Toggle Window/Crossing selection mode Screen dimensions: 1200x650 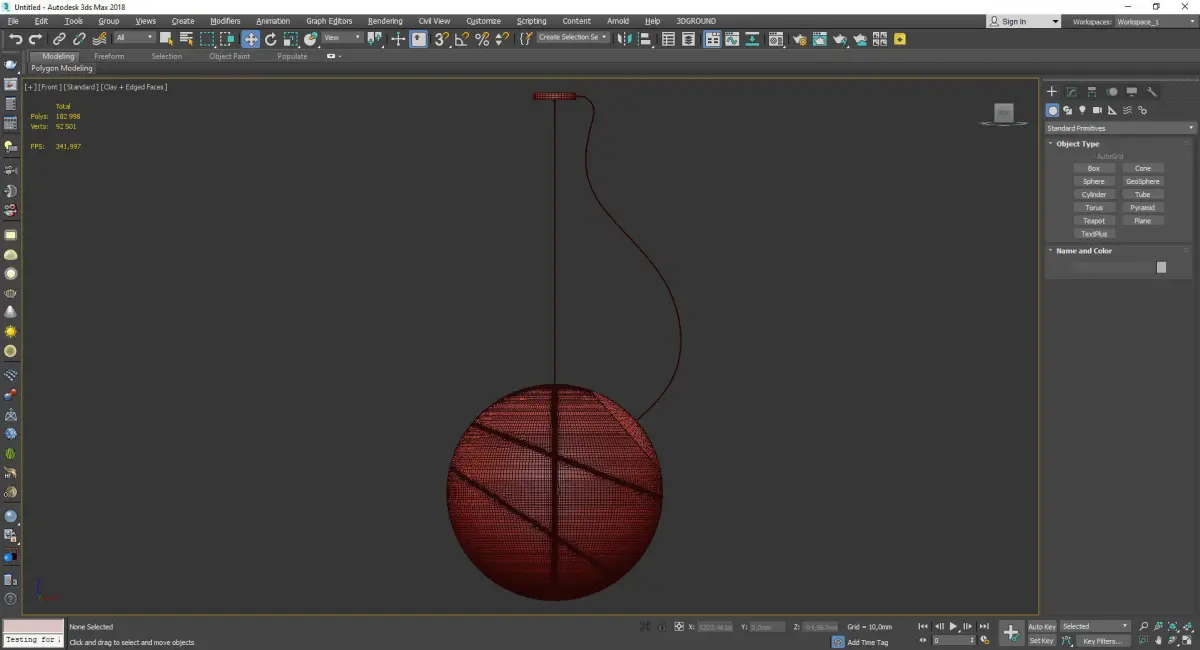point(228,39)
